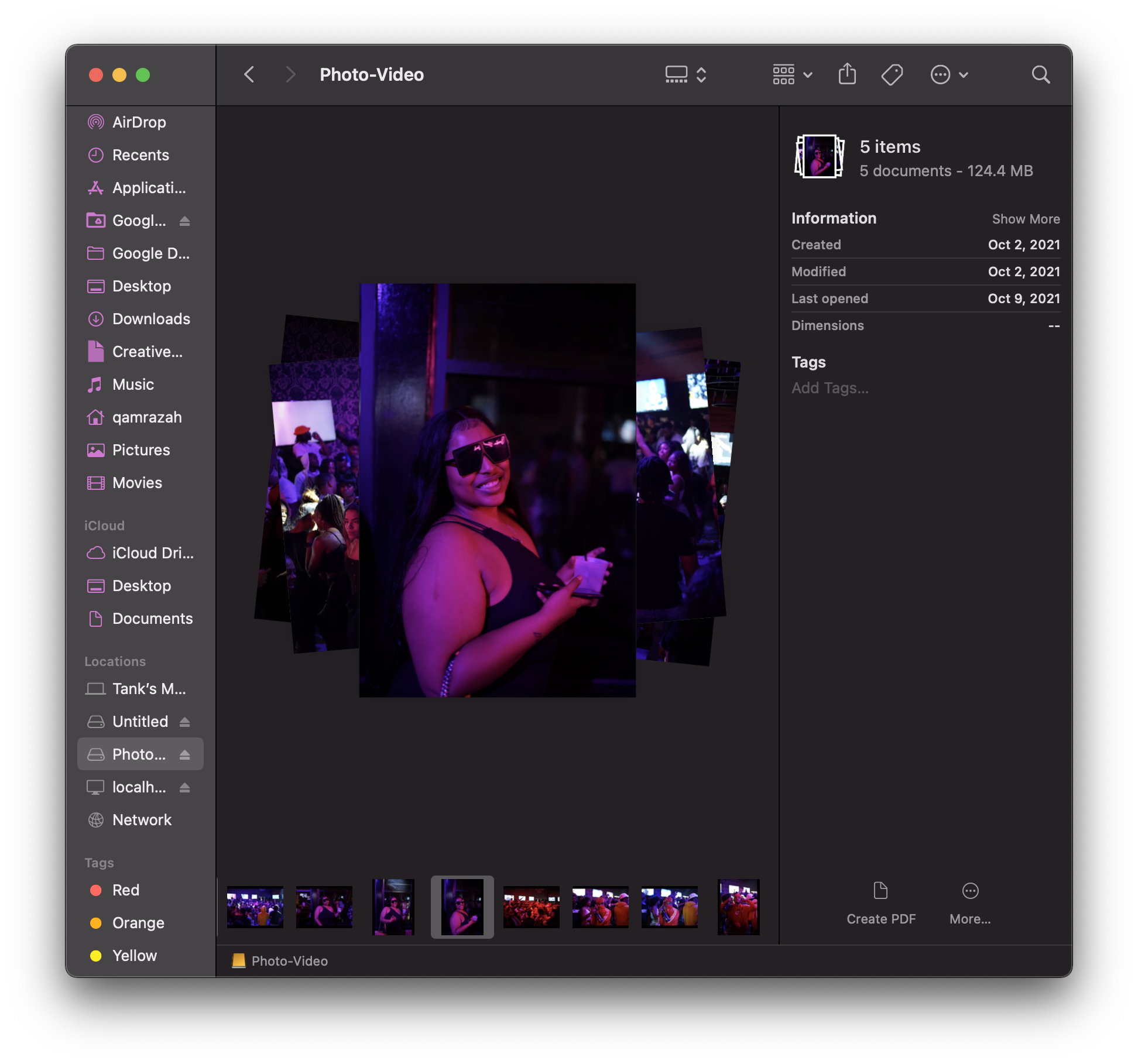Select the Red tag in sidebar
The height and width of the screenshot is (1064, 1138).
[126, 890]
